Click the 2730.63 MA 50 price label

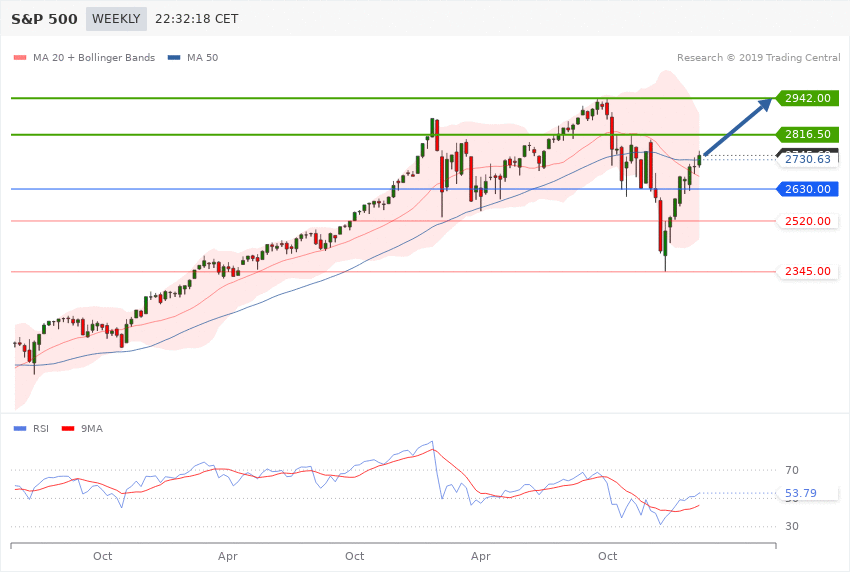tap(808, 159)
